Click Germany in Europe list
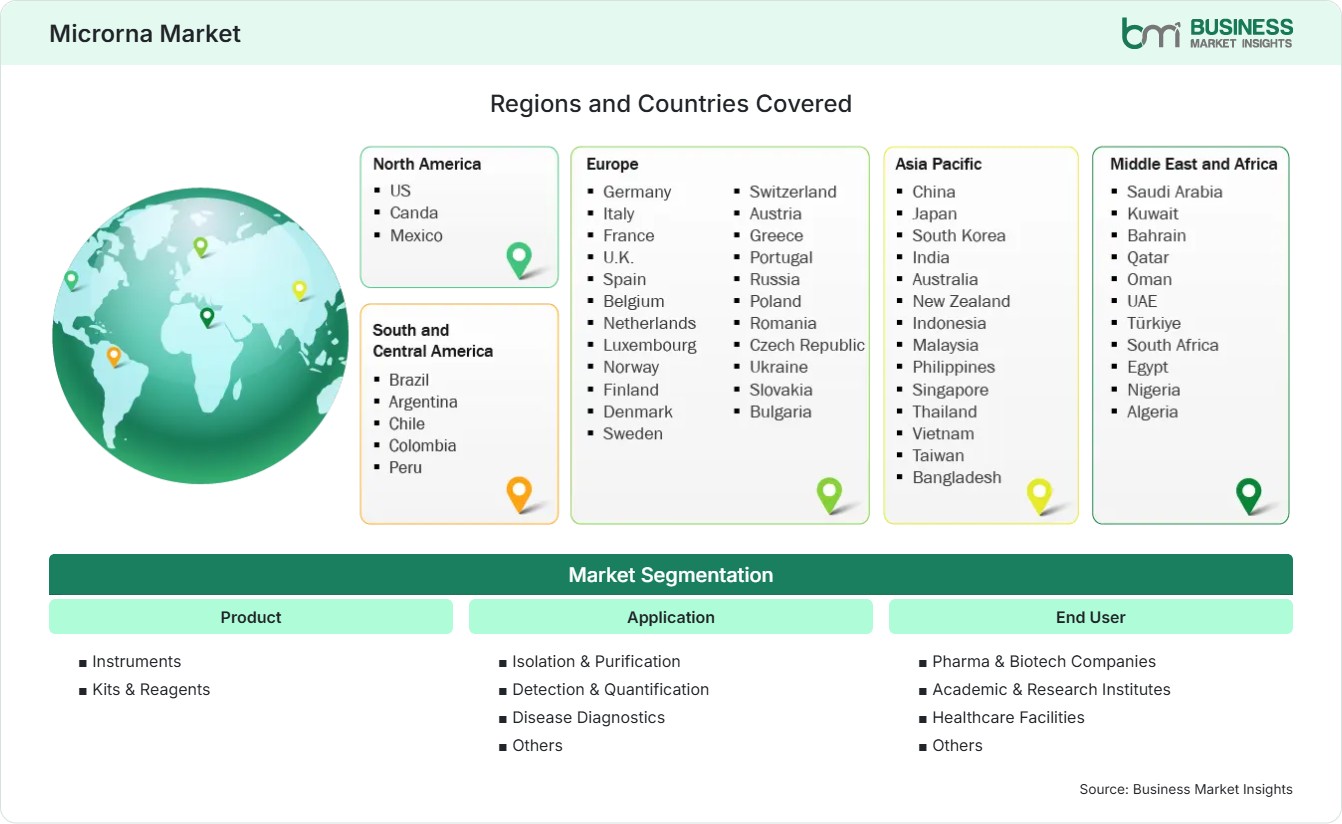The image size is (1342, 824). 637,191
